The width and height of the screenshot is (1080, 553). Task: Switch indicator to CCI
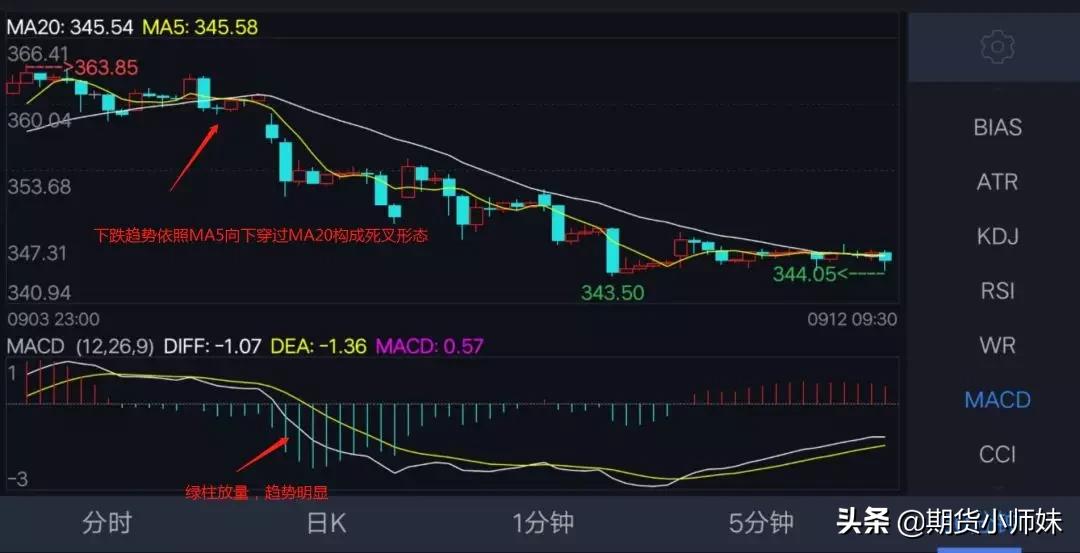point(997,454)
